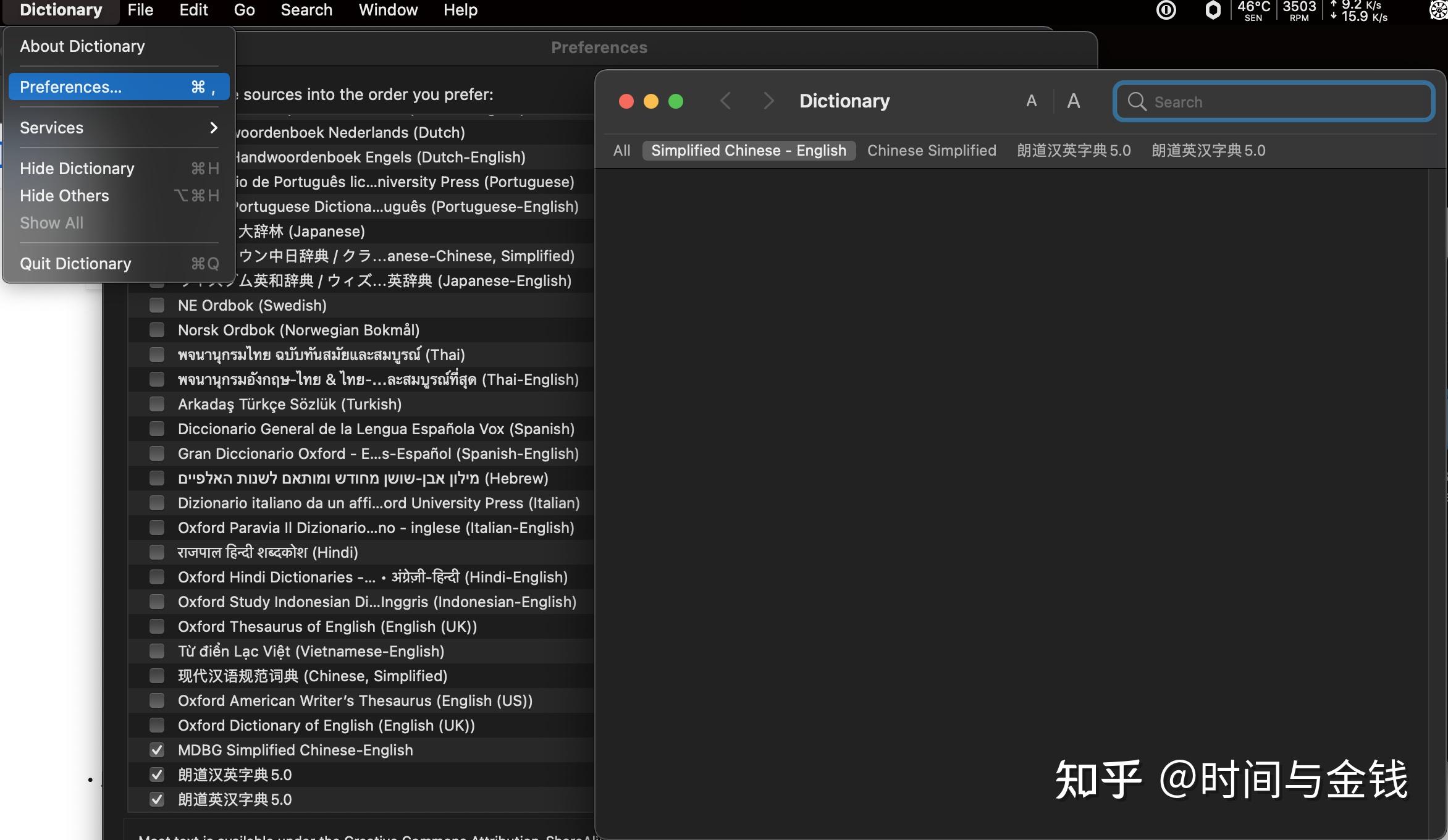This screenshot has height=840, width=1448.
Task: Click the magnifier icon in search field
Action: [x=1137, y=101]
